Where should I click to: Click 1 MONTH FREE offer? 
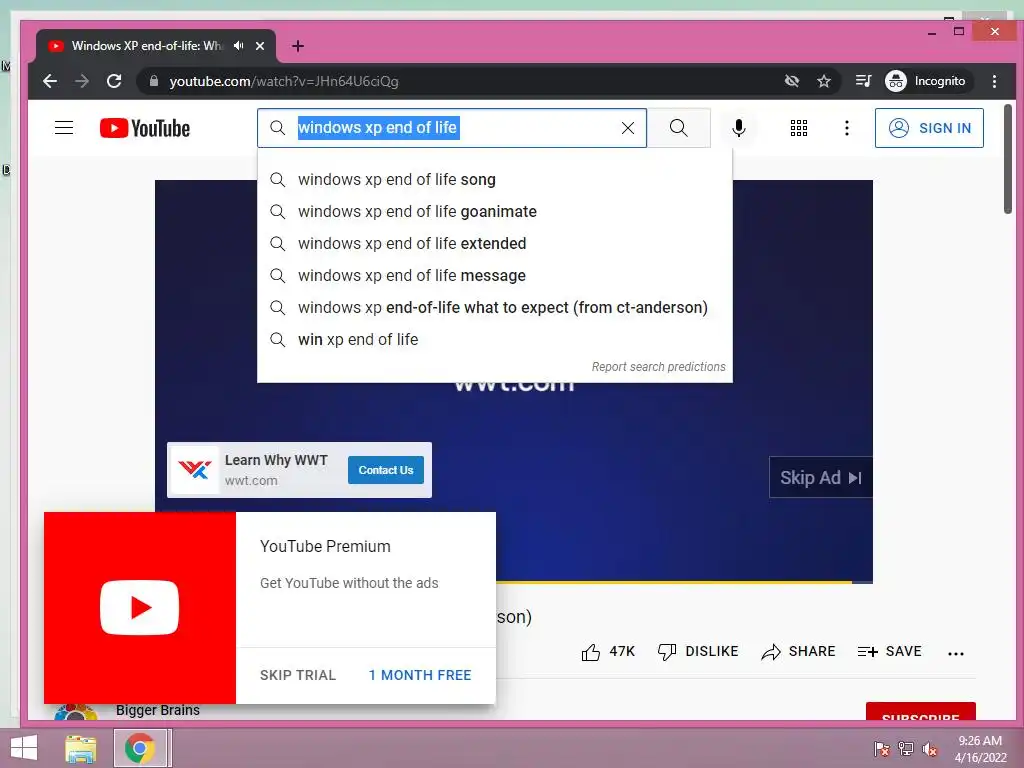pyautogui.click(x=420, y=675)
